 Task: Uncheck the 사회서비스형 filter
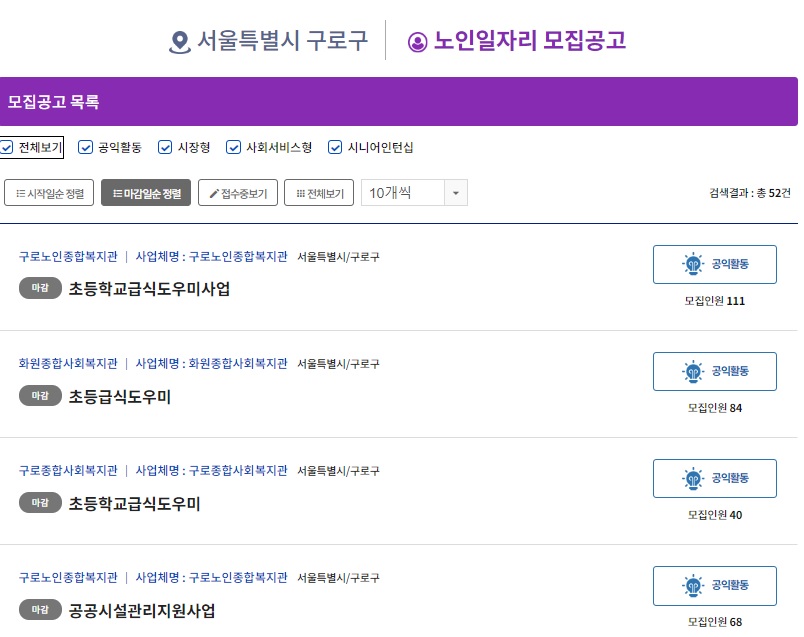[233, 148]
